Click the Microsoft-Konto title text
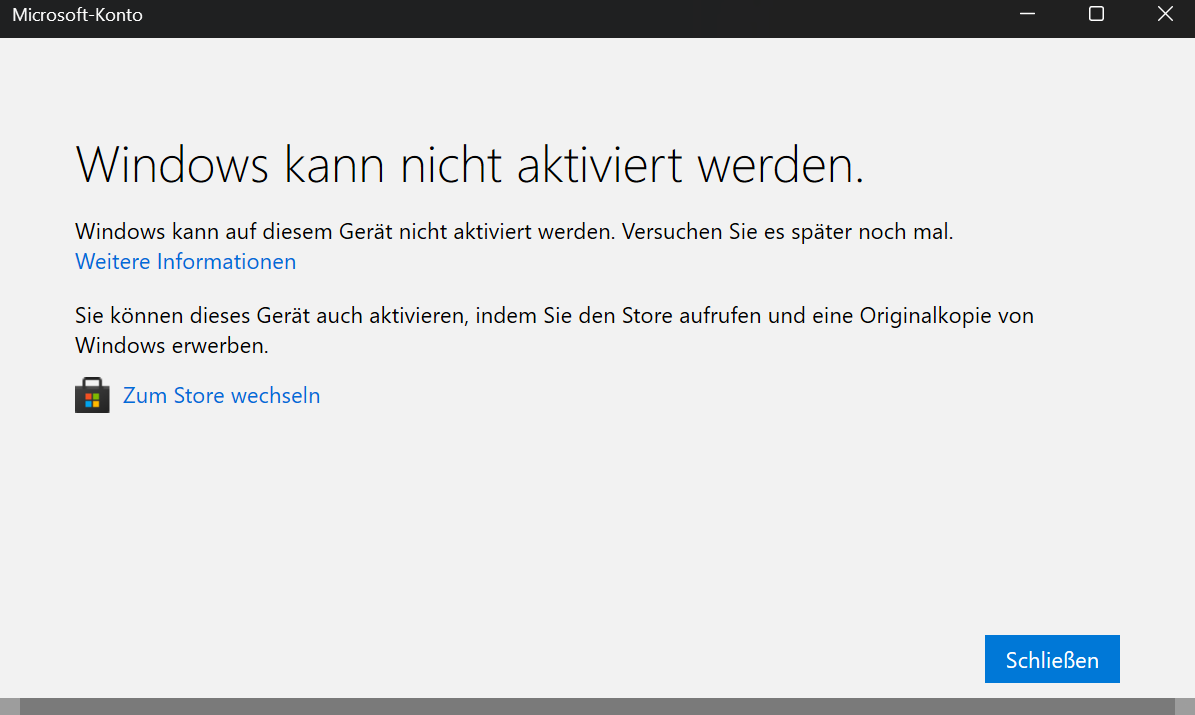 pyautogui.click(x=77, y=15)
